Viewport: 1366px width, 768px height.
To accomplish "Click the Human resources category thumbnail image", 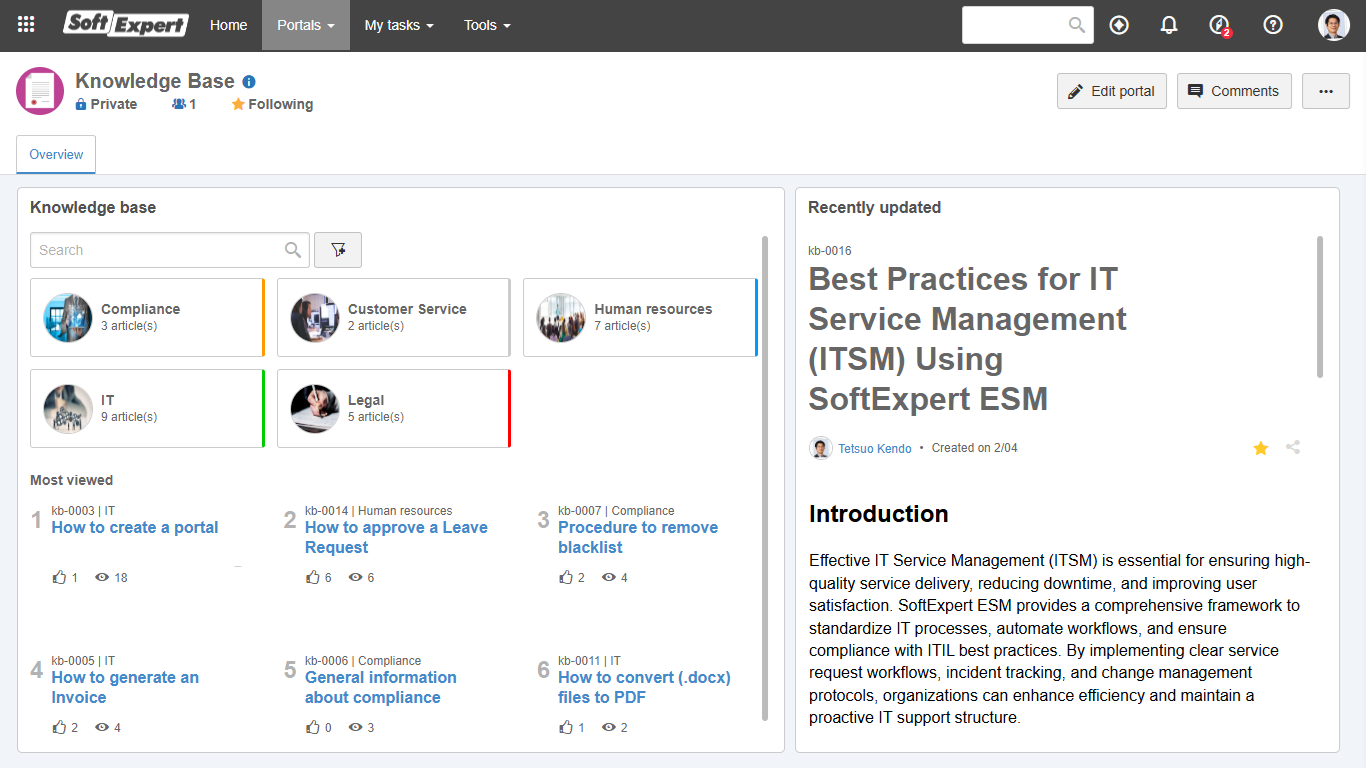I will (x=561, y=318).
